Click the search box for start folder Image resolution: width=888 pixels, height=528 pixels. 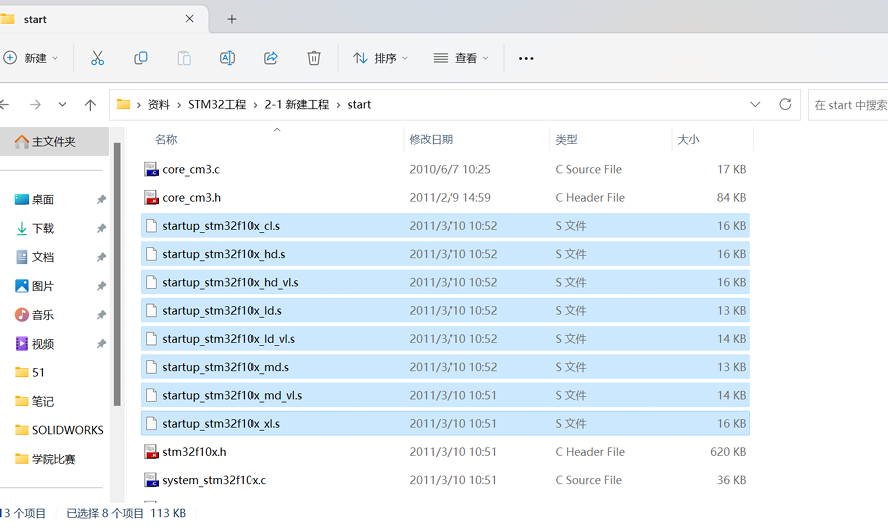pyautogui.click(x=848, y=104)
